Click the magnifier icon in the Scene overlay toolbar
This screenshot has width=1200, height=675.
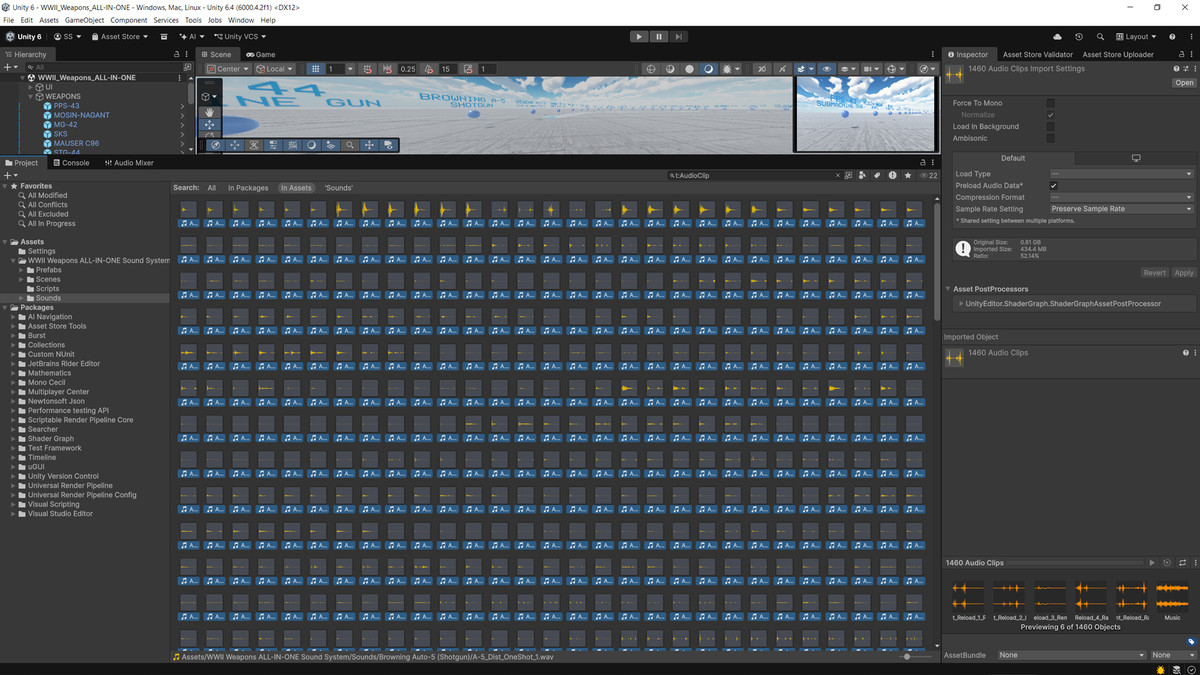pyautogui.click(x=350, y=145)
